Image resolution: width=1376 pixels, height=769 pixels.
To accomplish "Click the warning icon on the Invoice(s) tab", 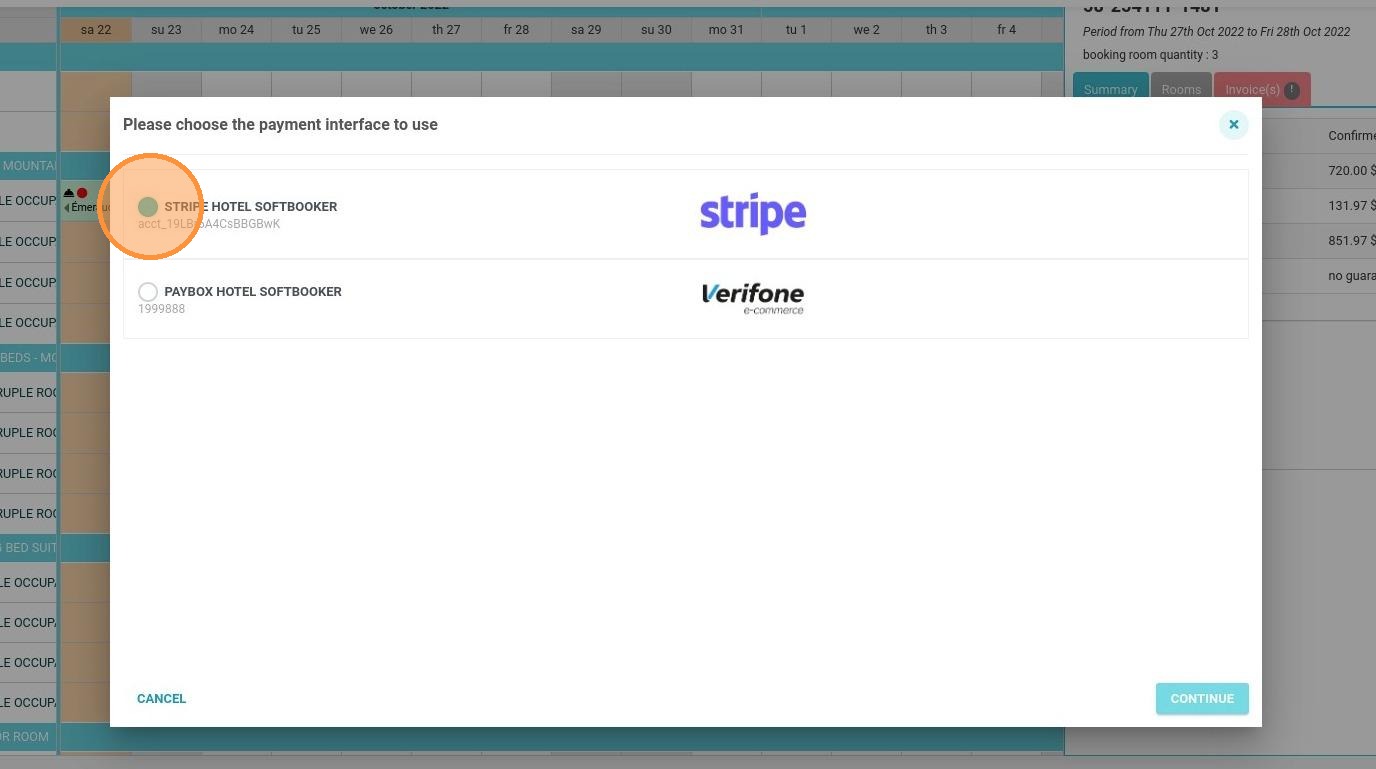I will pyautogui.click(x=1292, y=90).
